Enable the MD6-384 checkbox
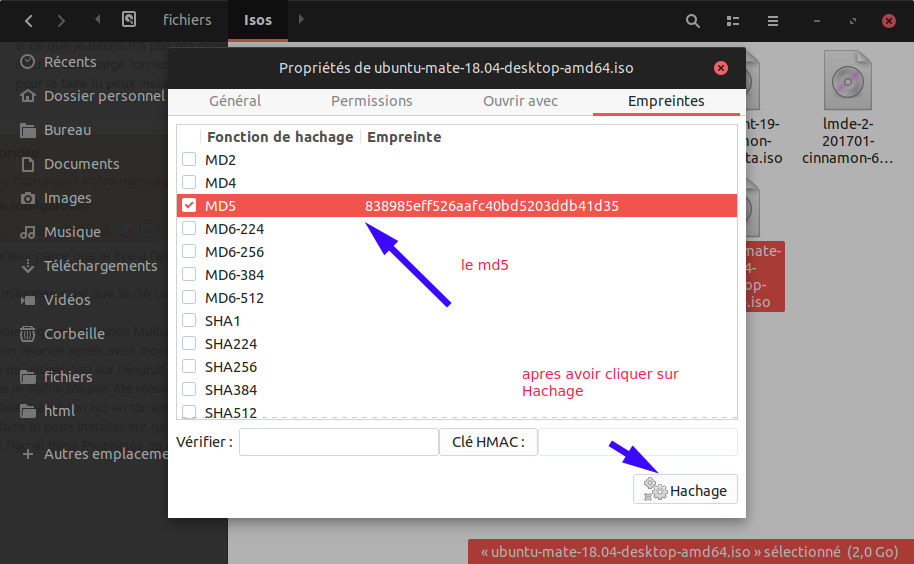914x564 pixels. [189, 274]
